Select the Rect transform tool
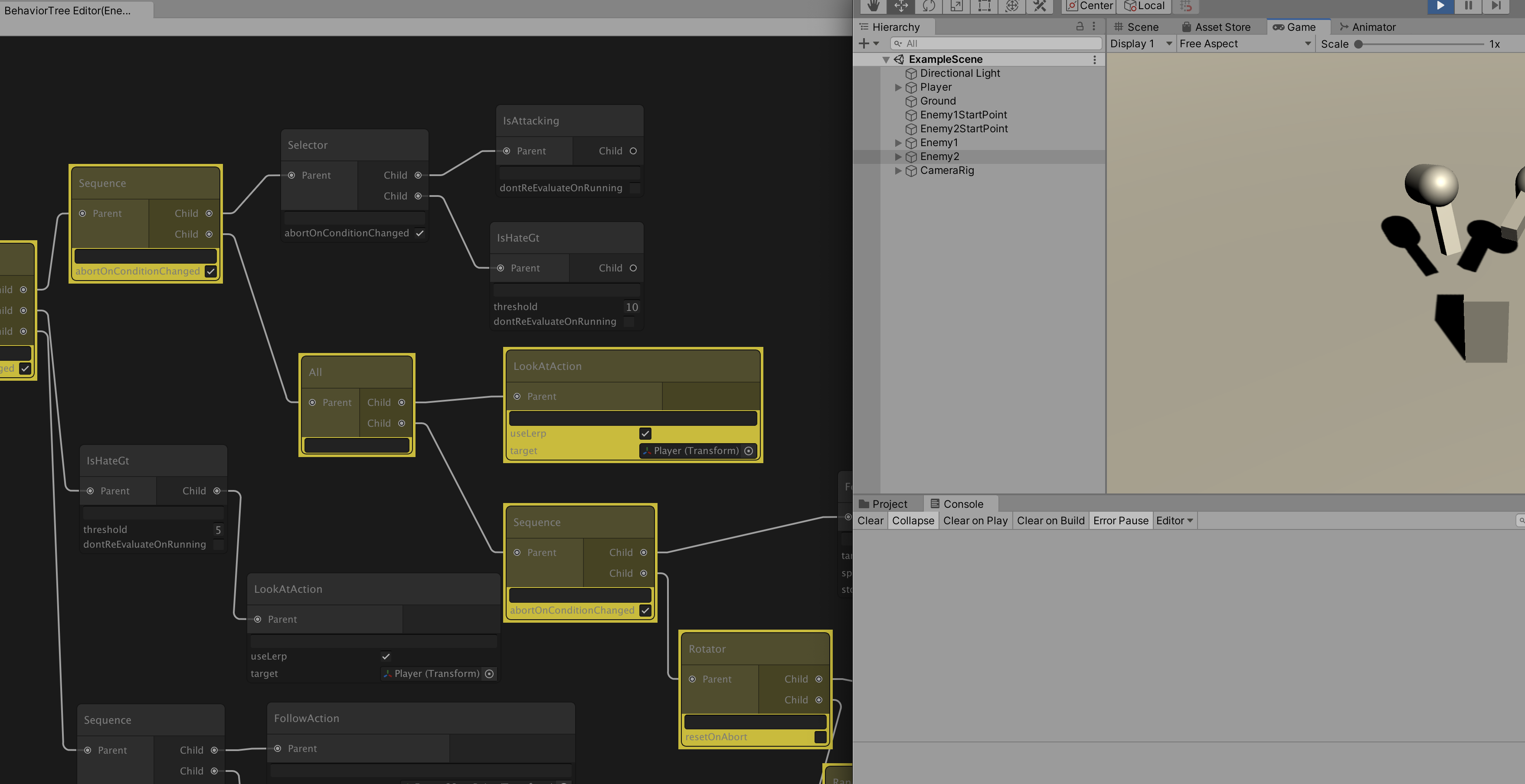The image size is (1525, 784). (x=984, y=7)
